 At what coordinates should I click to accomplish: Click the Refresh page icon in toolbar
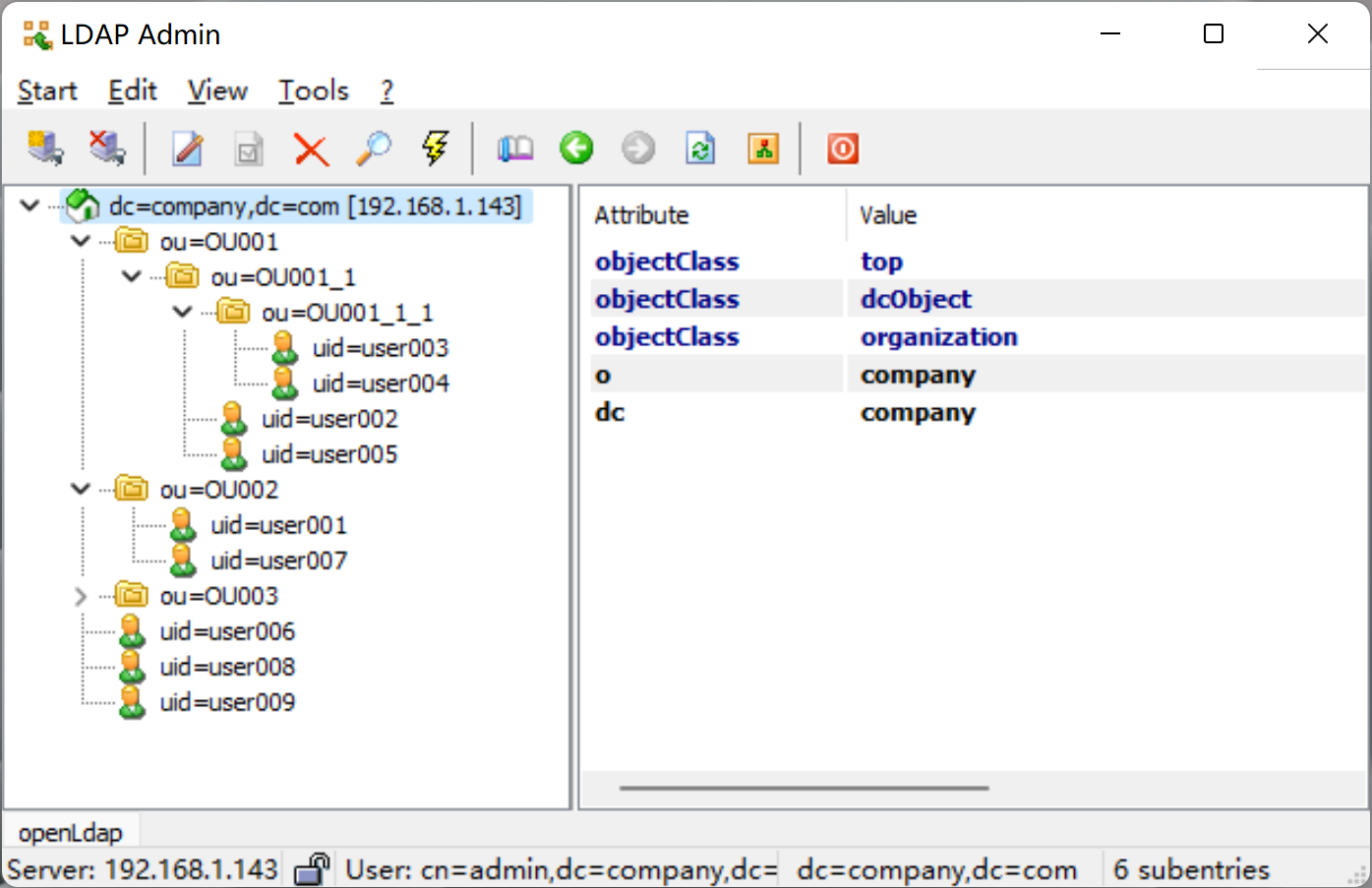click(x=700, y=148)
